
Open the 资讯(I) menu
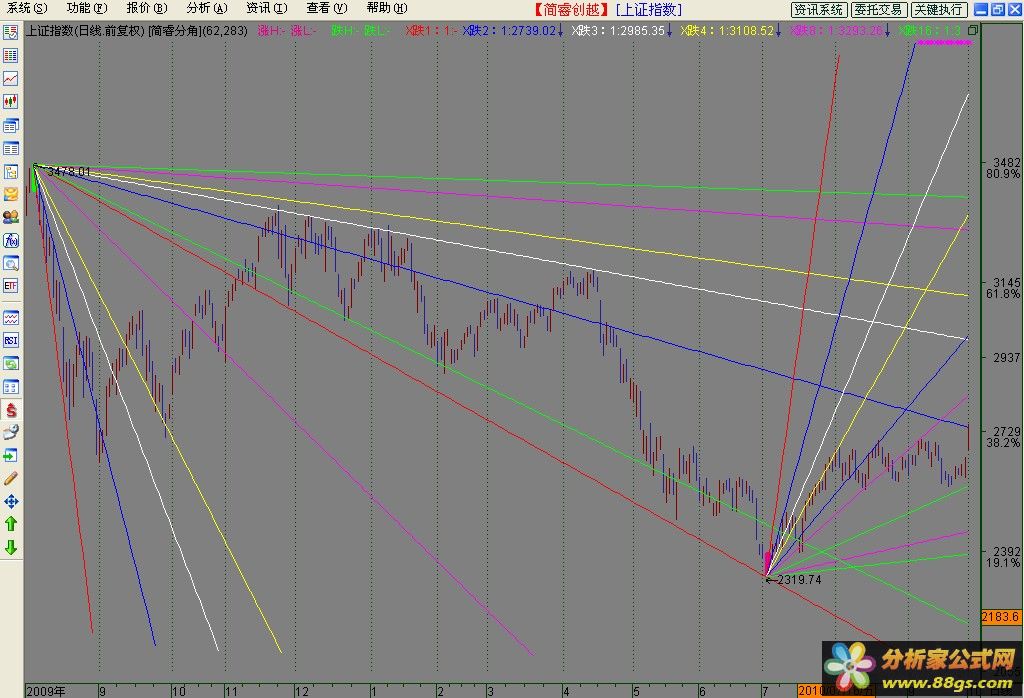coord(266,8)
